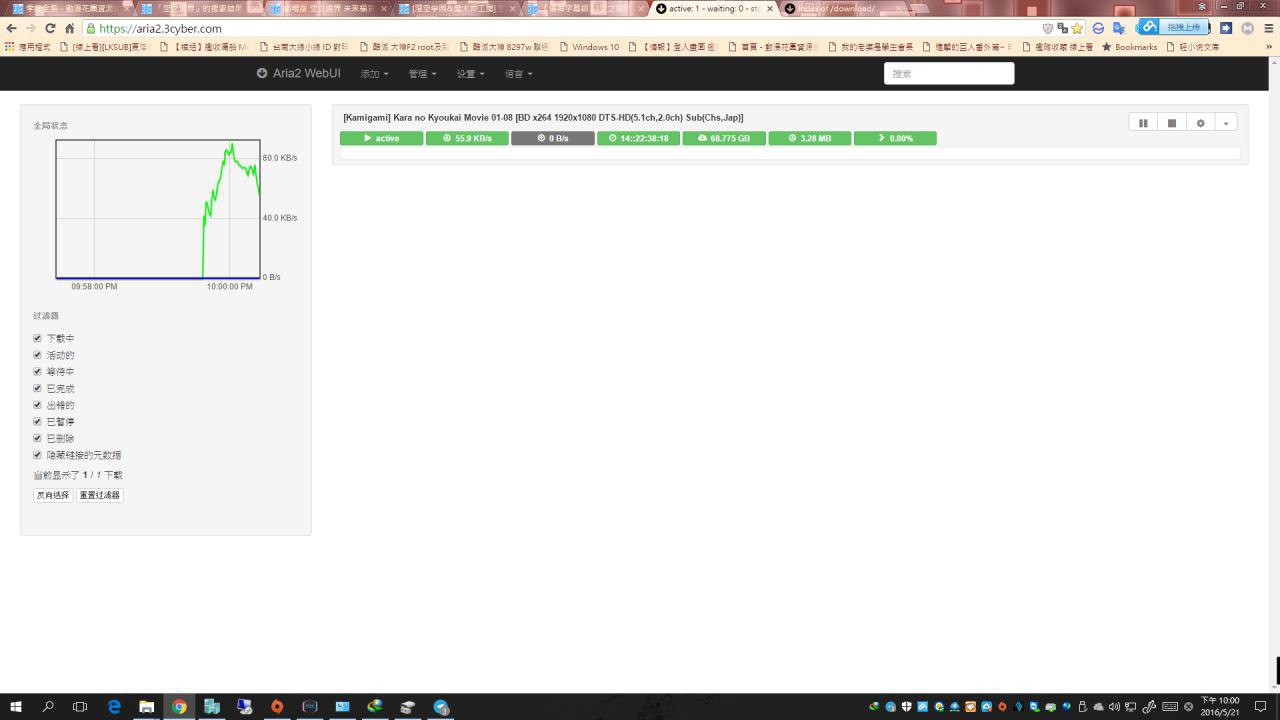Open the 设置 (Settings) menu
The width and height of the screenshot is (1280, 720).
[470, 74]
